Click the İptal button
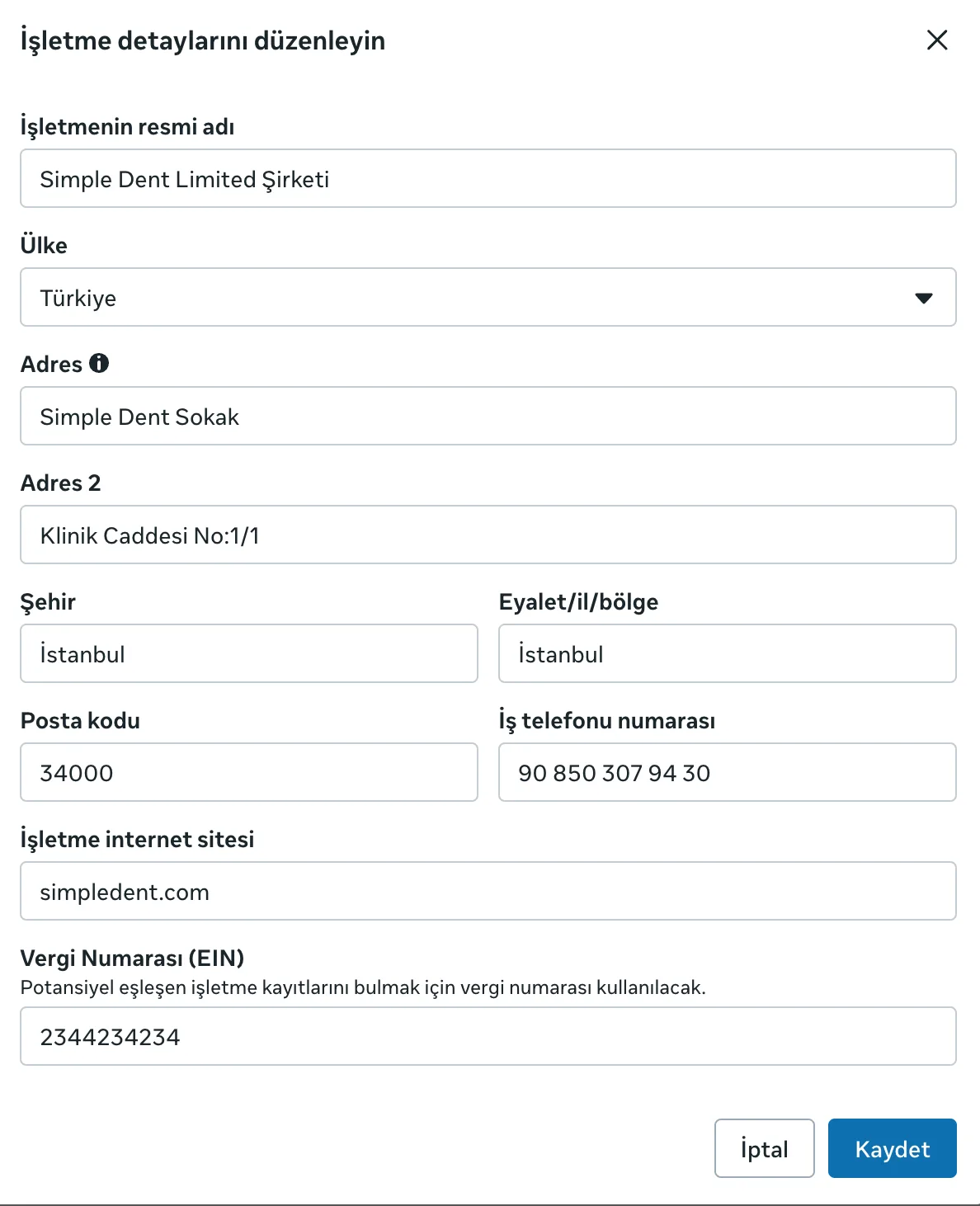The image size is (980, 1206). click(x=765, y=1148)
